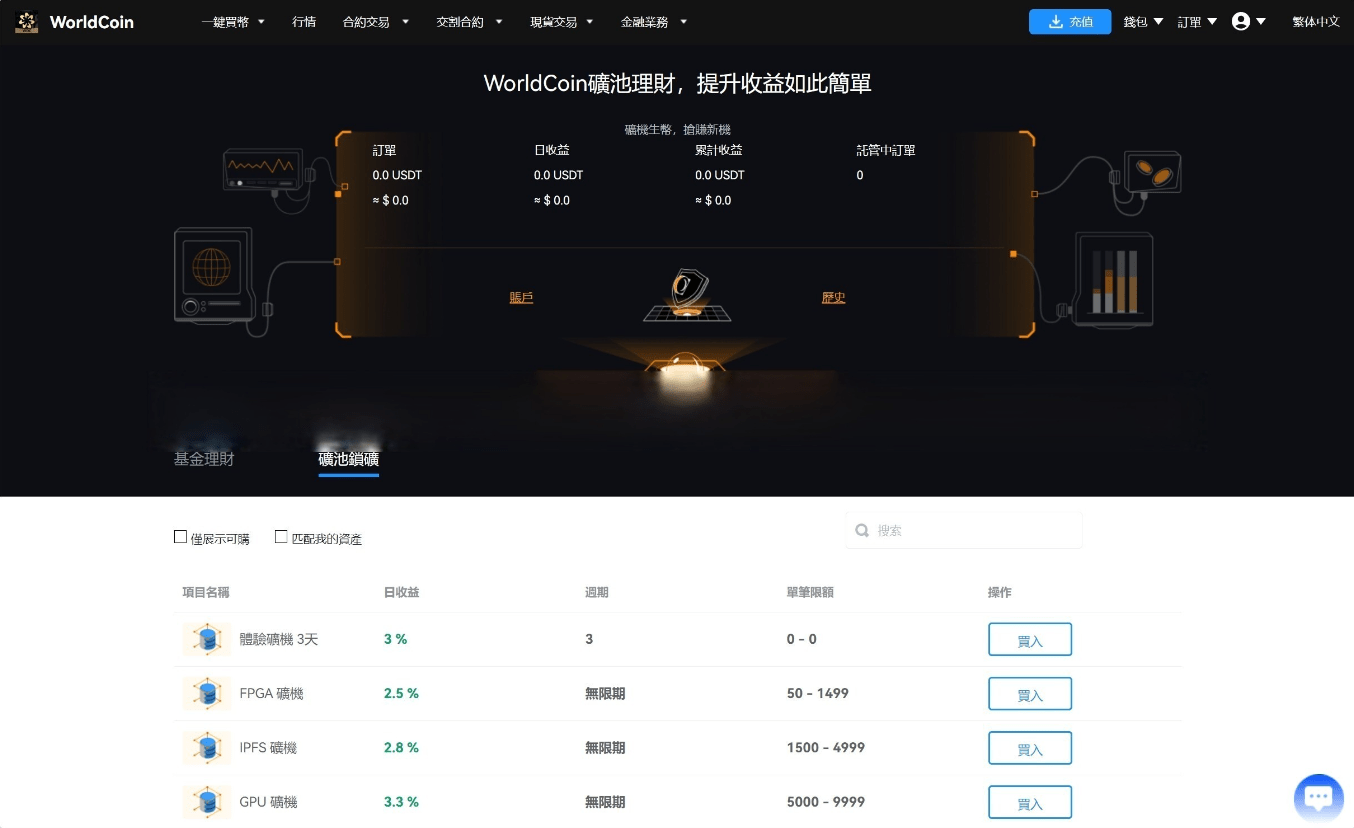Screen dimensions: 1354x828
Task: Click the IPFS 礦機 miner icon
Action: coord(208,747)
